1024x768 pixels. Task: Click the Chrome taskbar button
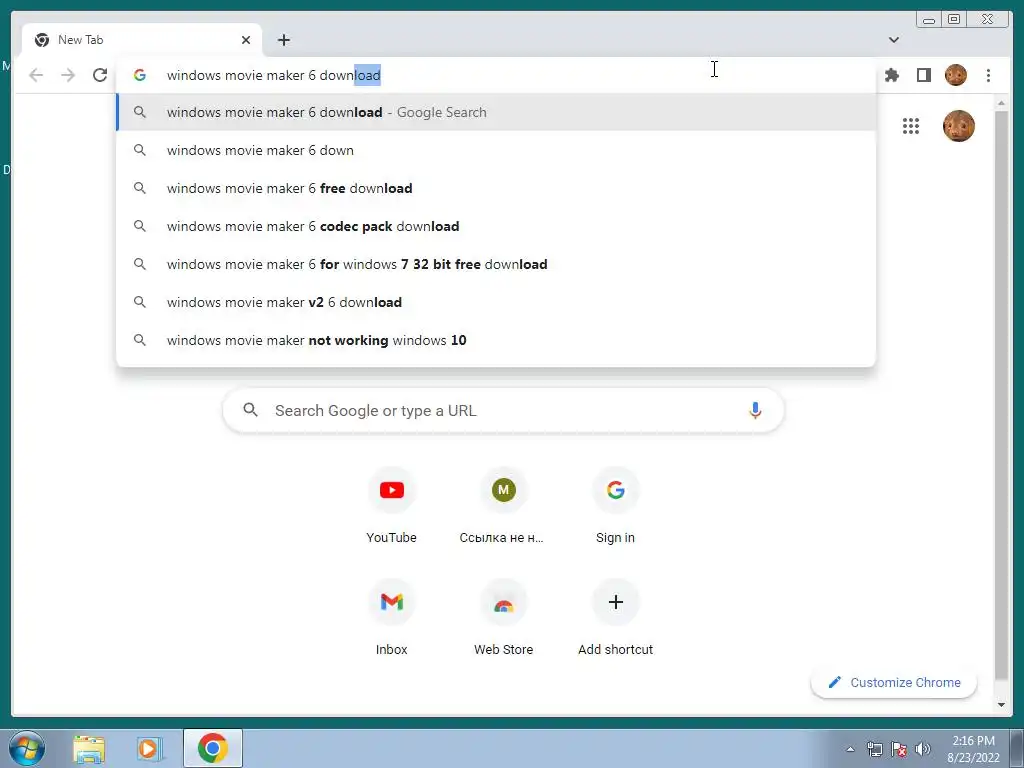pyautogui.click(x=212, y=748)
